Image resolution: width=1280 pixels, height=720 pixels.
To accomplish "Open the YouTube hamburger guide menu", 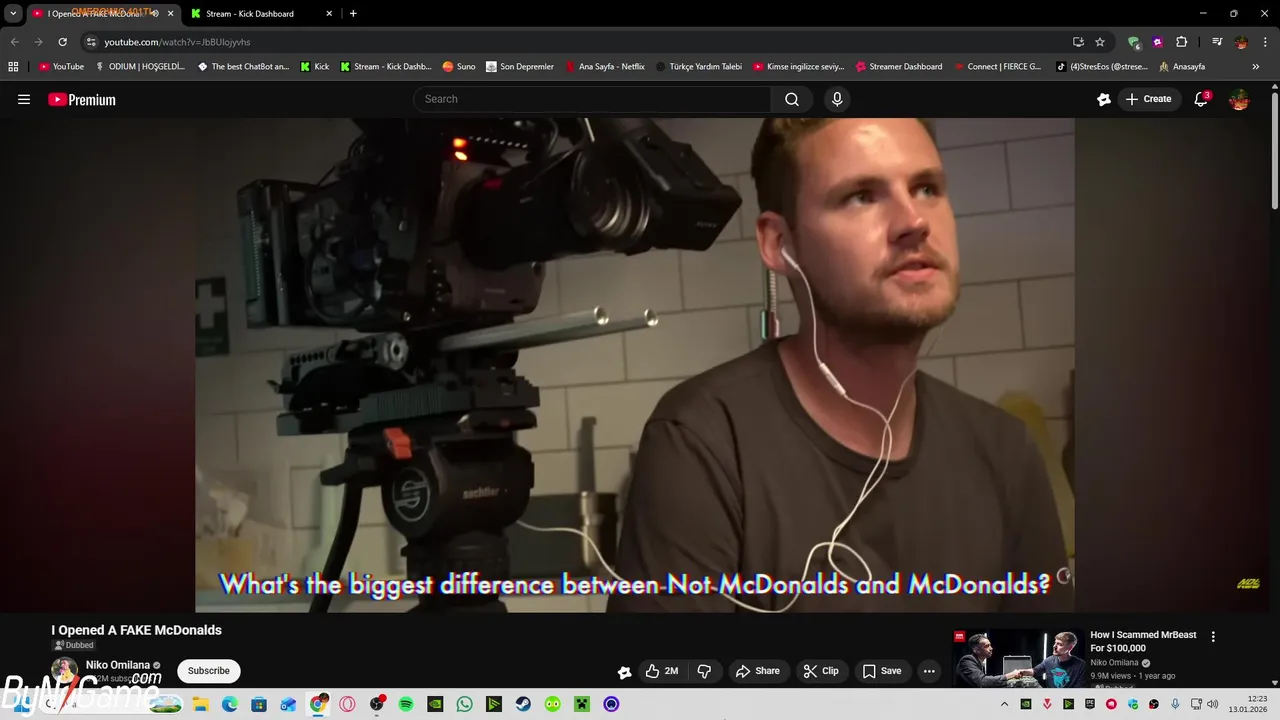I will (x=24, y=99).
